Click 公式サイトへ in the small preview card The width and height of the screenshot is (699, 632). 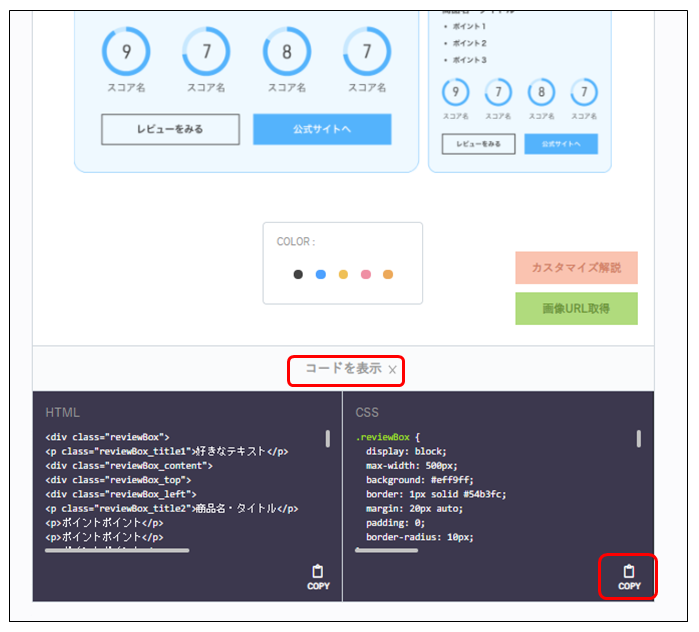(561, 144)
